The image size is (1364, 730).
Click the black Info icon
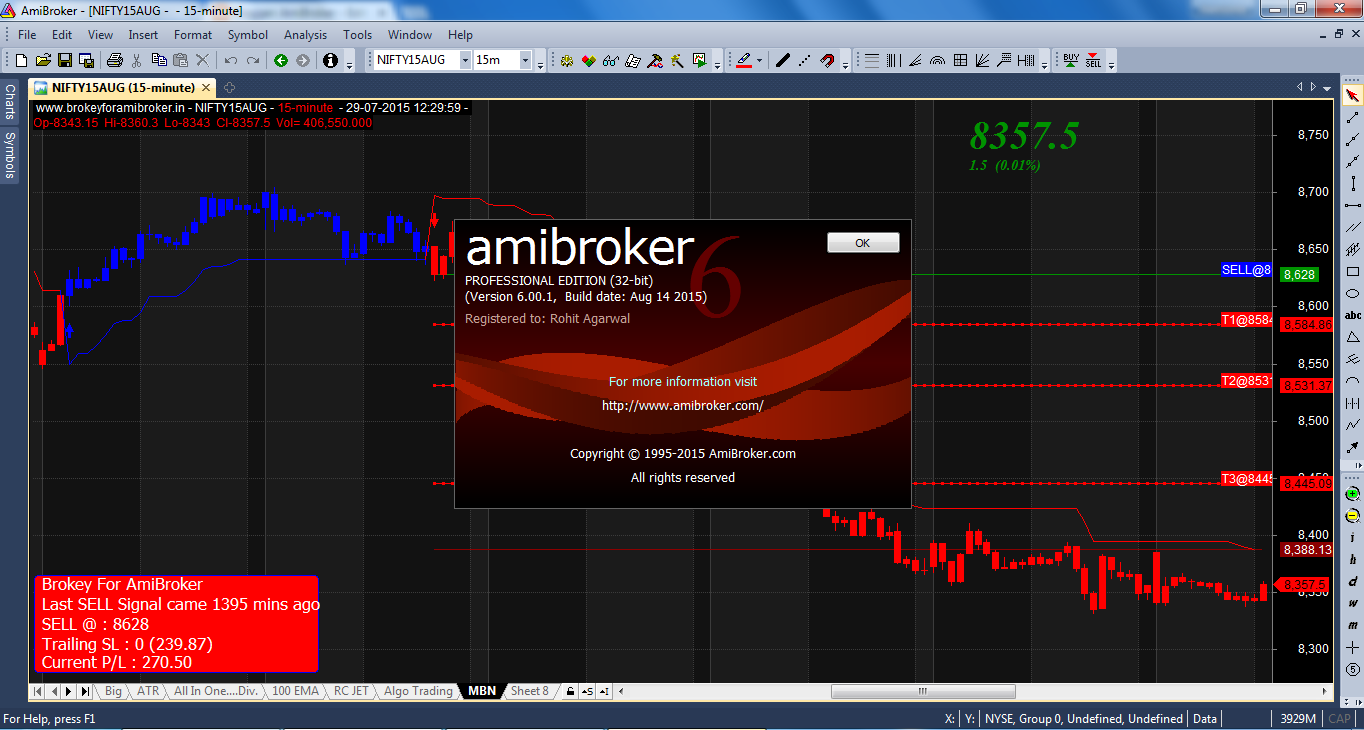(330, 61)
